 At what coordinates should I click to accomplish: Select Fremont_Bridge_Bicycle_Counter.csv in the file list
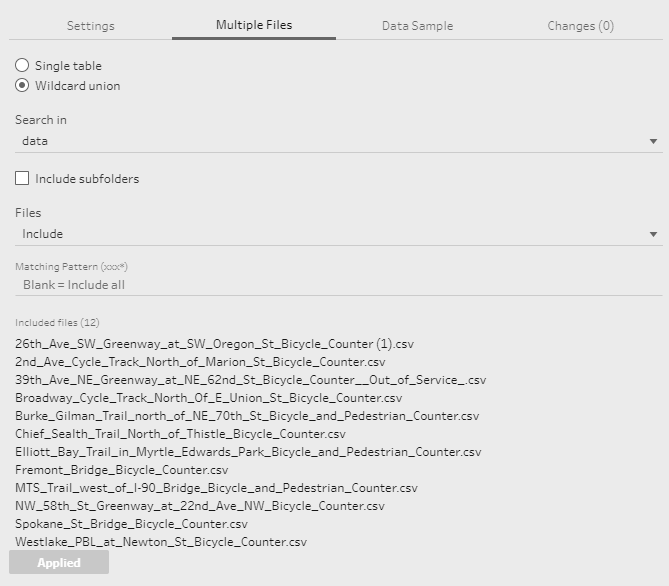122,470
